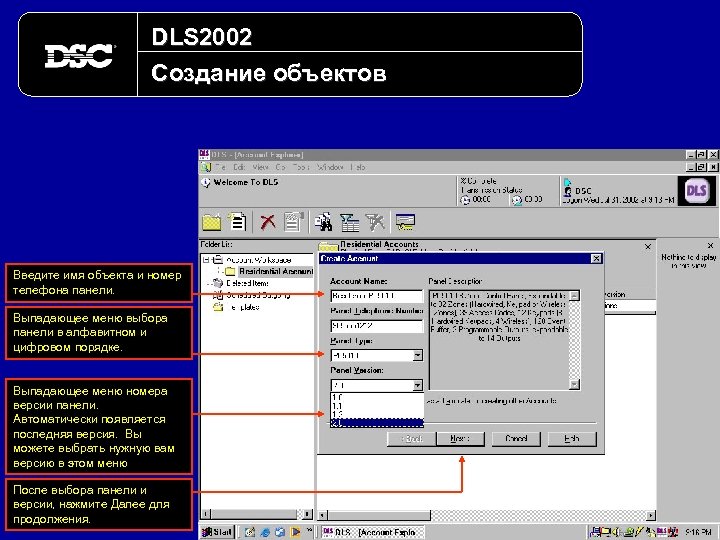Select Templates in folder tree
The width and height of the screenshot is (720, 540).
(x=243, y=307)
